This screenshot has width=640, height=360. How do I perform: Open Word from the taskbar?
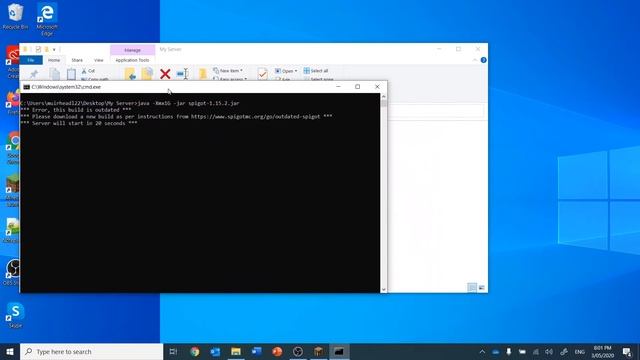[x=256, y=351]
